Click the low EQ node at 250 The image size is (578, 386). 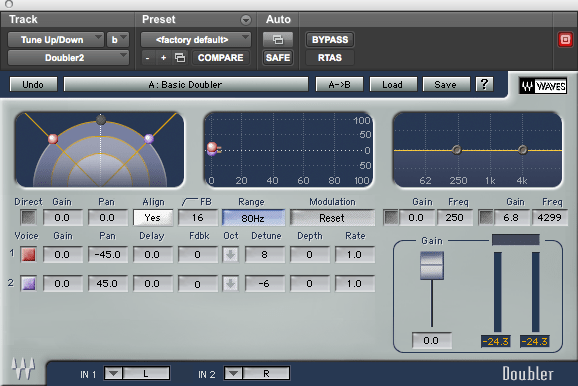coord(457,150)
